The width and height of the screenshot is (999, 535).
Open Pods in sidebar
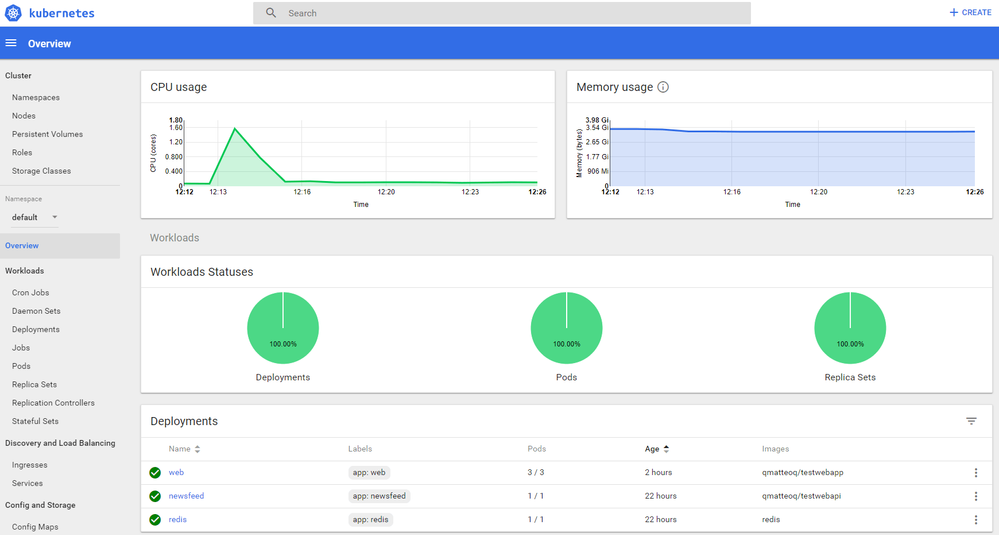point(21,367)
